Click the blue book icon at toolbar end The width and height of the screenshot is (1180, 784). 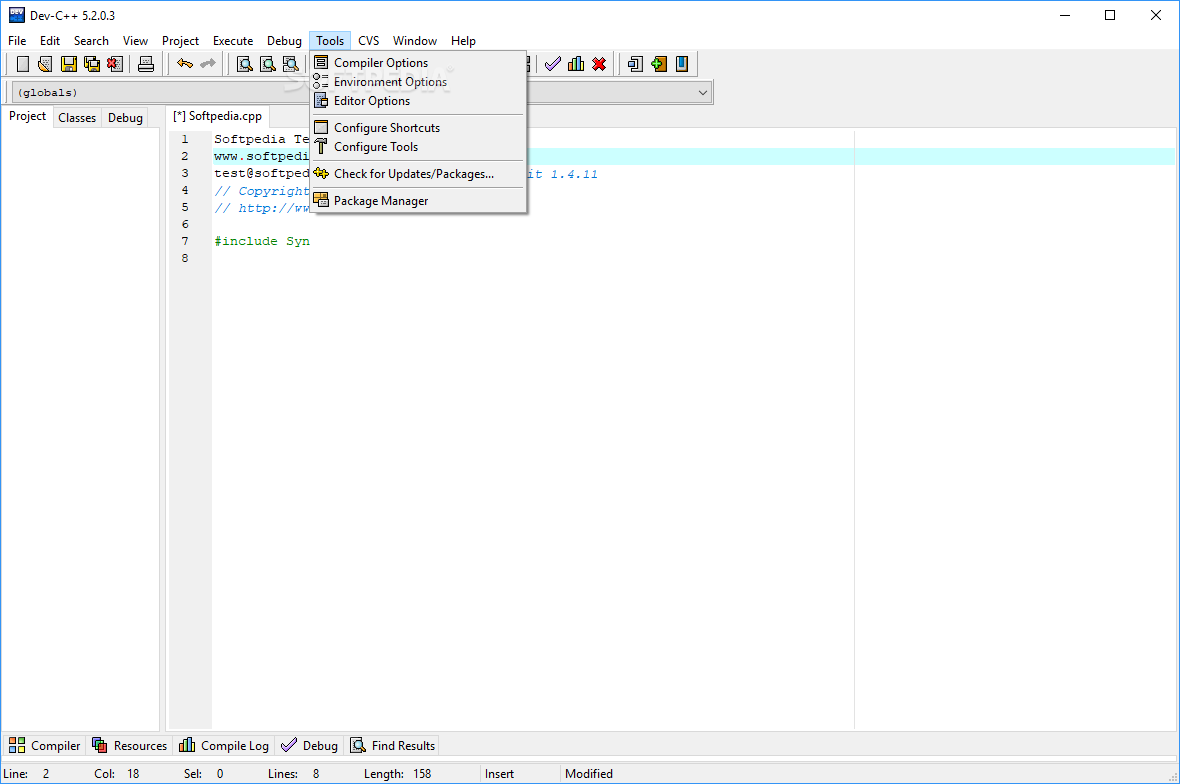click(682, 64)
